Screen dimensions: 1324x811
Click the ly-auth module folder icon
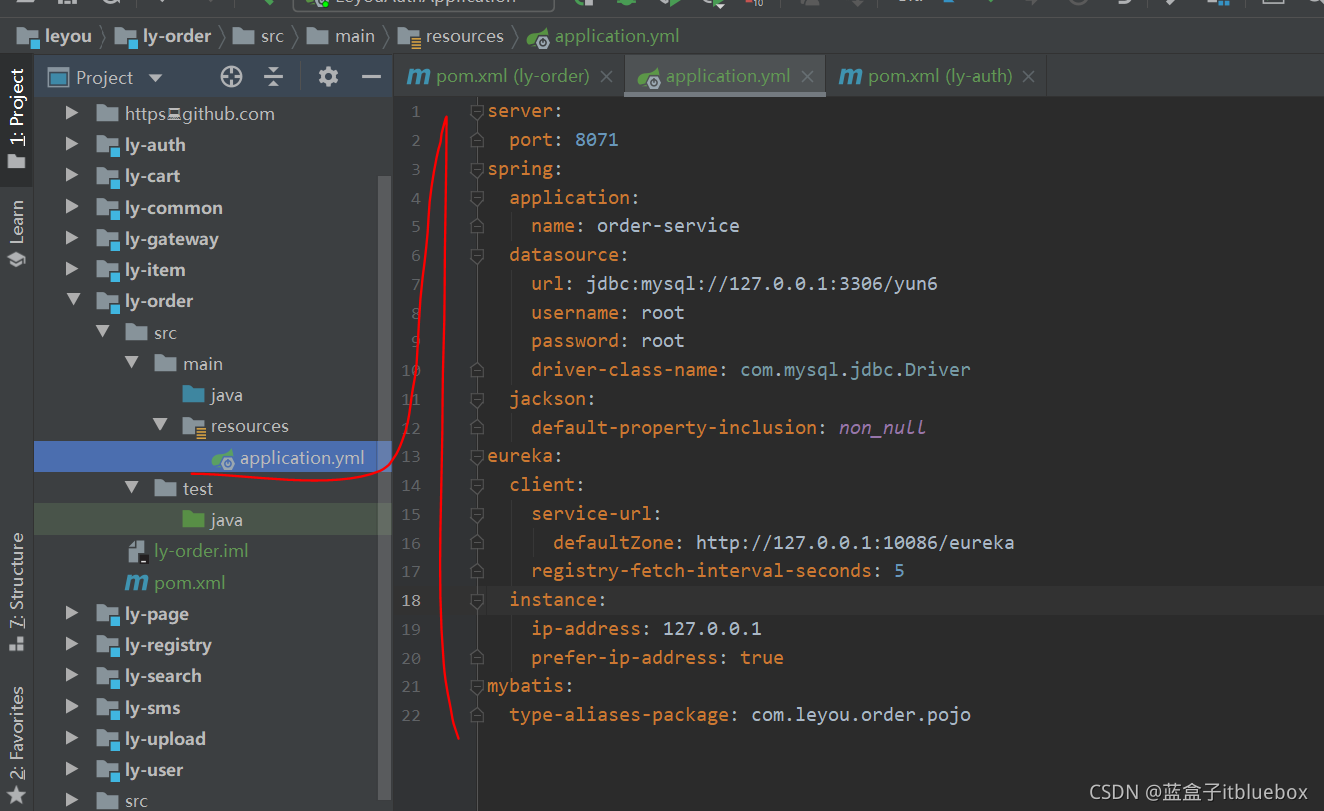click(x=108, y=146)
